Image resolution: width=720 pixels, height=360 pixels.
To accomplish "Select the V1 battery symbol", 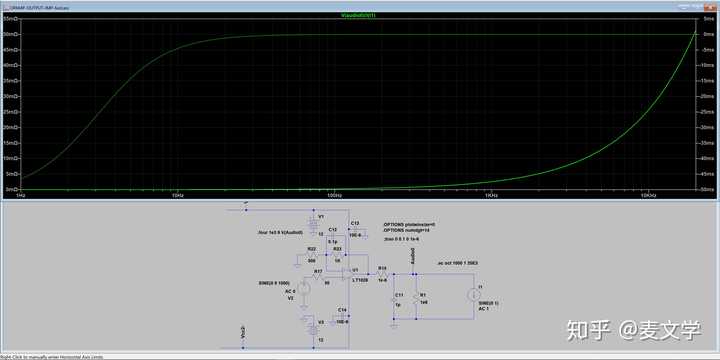I will click(313, 225).
